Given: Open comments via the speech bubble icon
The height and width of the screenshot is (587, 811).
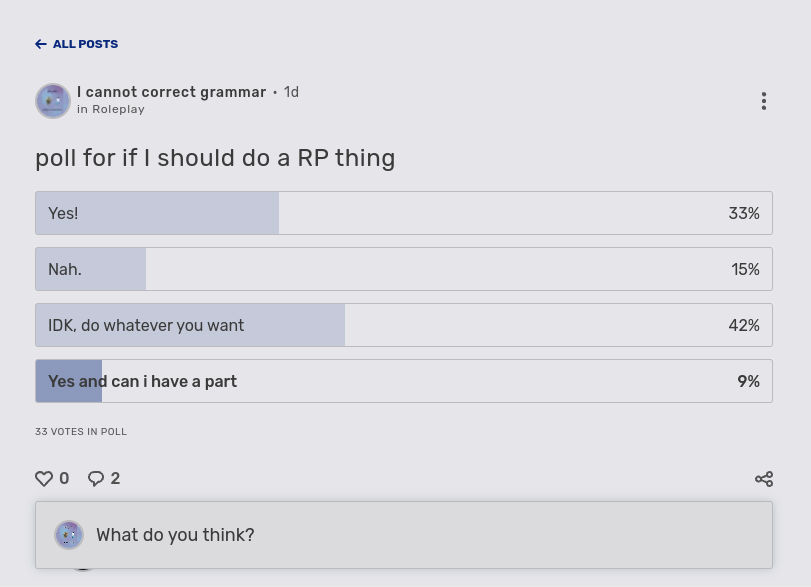Looking at the screenshot, I should pos(96,479).
